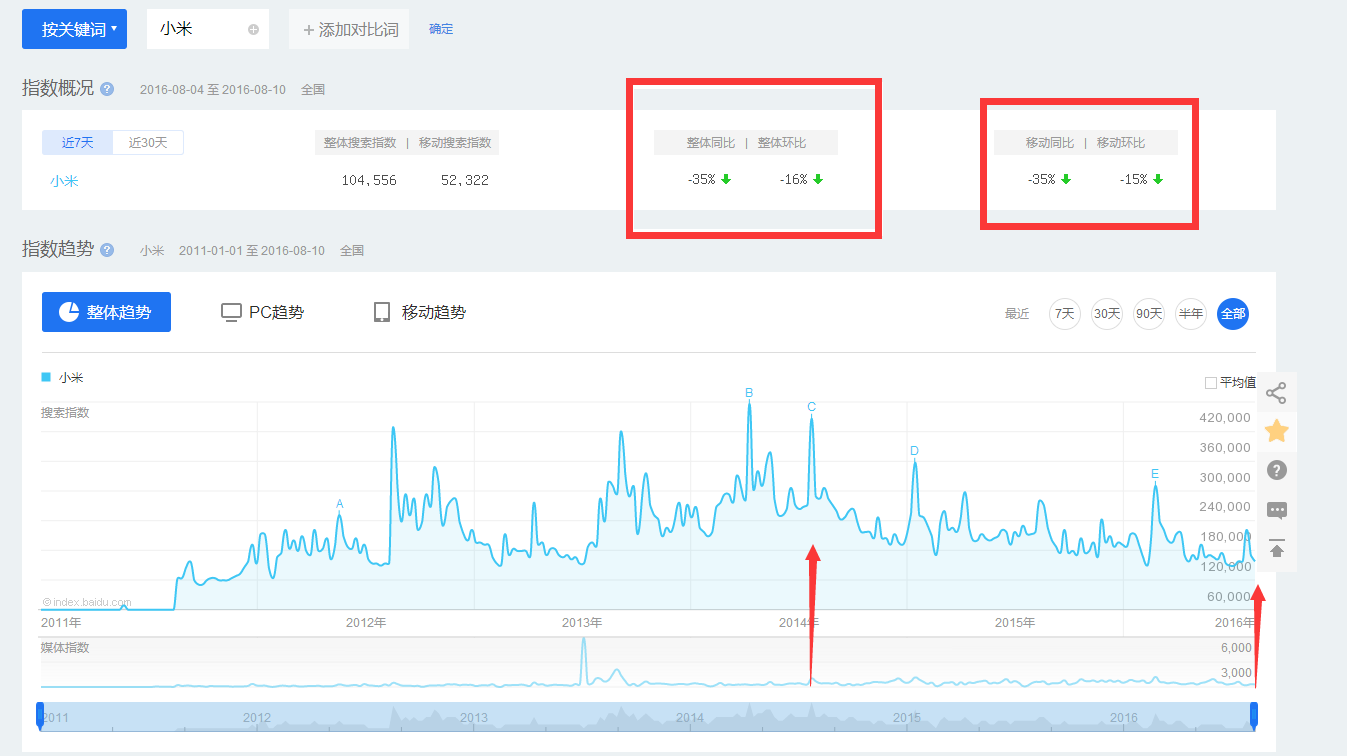Image resolution: width=1347 pixels, height=756 pixels.
Task: Click the 小米 keyword input field
Action: coord(208,29)
